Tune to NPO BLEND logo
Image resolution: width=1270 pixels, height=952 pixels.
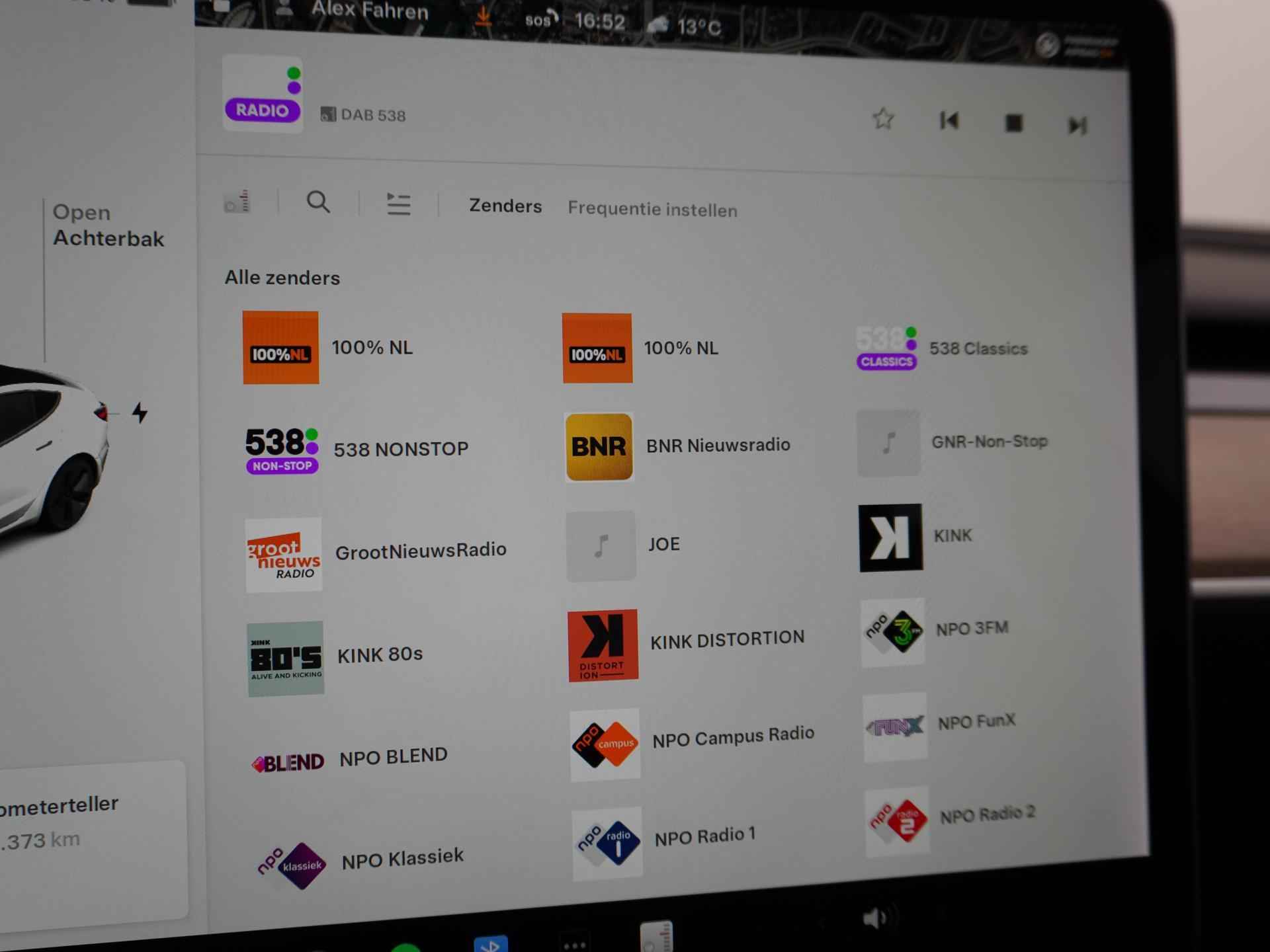(x=288, y=762)
